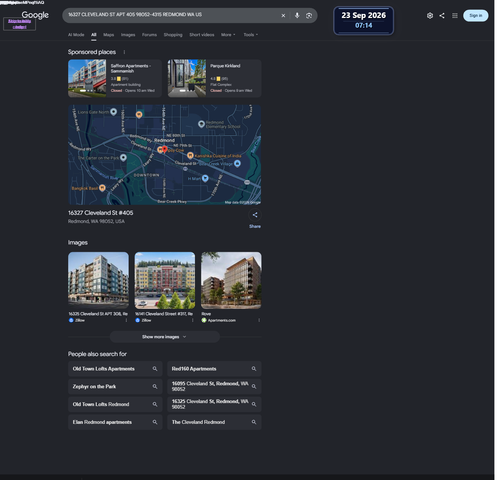Open Rove building image thumbnail

pyautogui.click(x=231, y=280)
